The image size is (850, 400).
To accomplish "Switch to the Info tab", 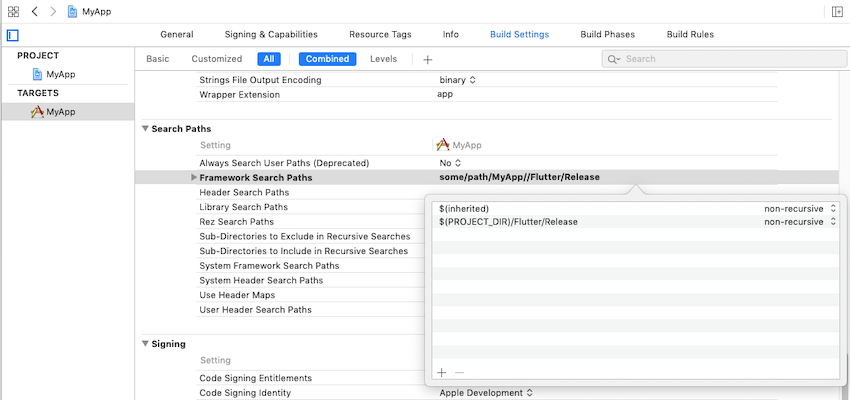I will pos(450,34).
